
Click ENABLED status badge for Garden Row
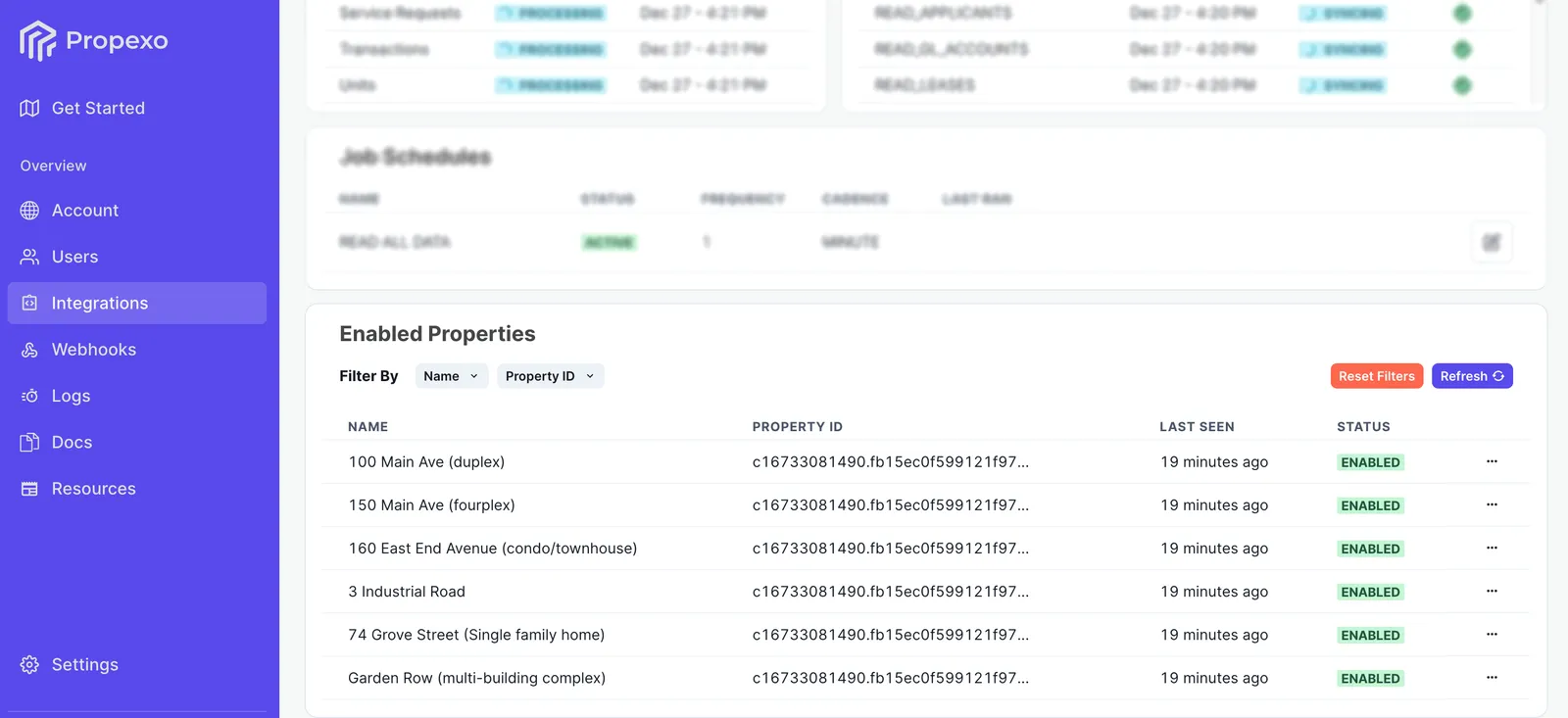pos(1370,678)
